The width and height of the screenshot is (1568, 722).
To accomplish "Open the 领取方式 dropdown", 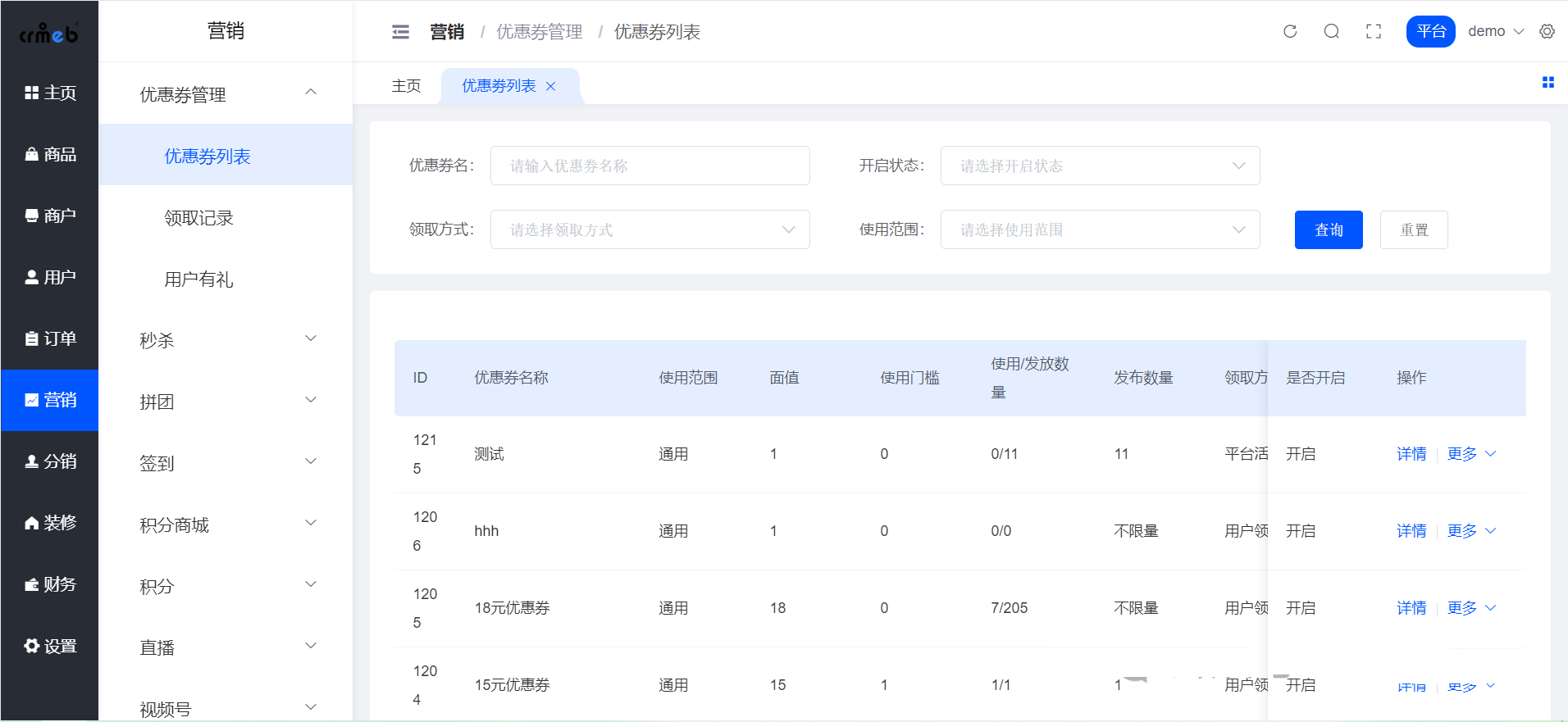I will 650,229.
